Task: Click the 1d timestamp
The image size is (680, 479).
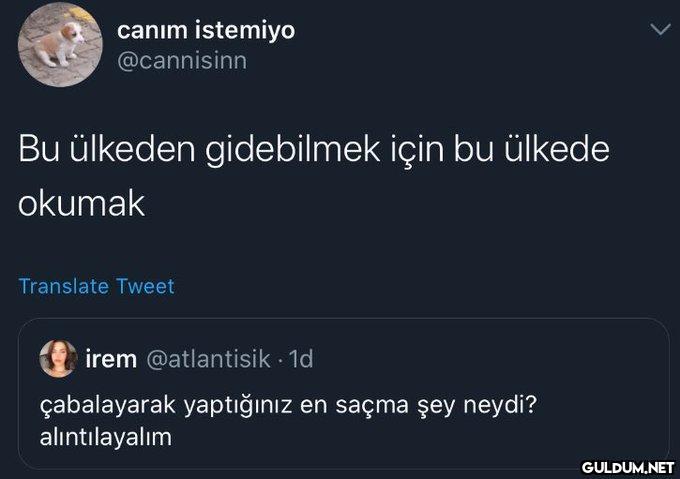Action: tap(300, 358)
